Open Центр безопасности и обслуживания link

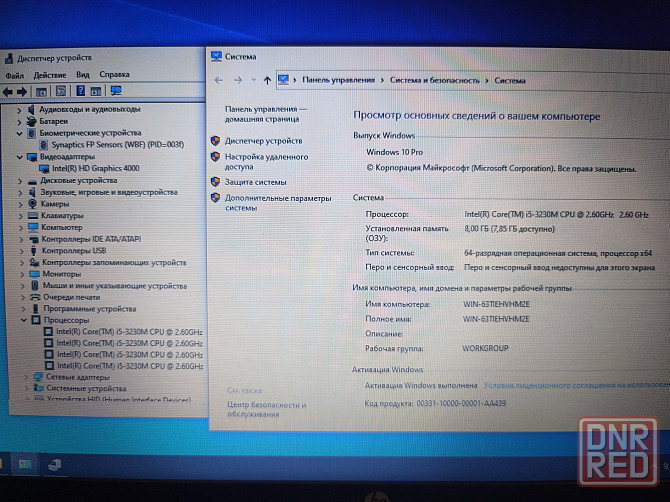tap(267, 409)
